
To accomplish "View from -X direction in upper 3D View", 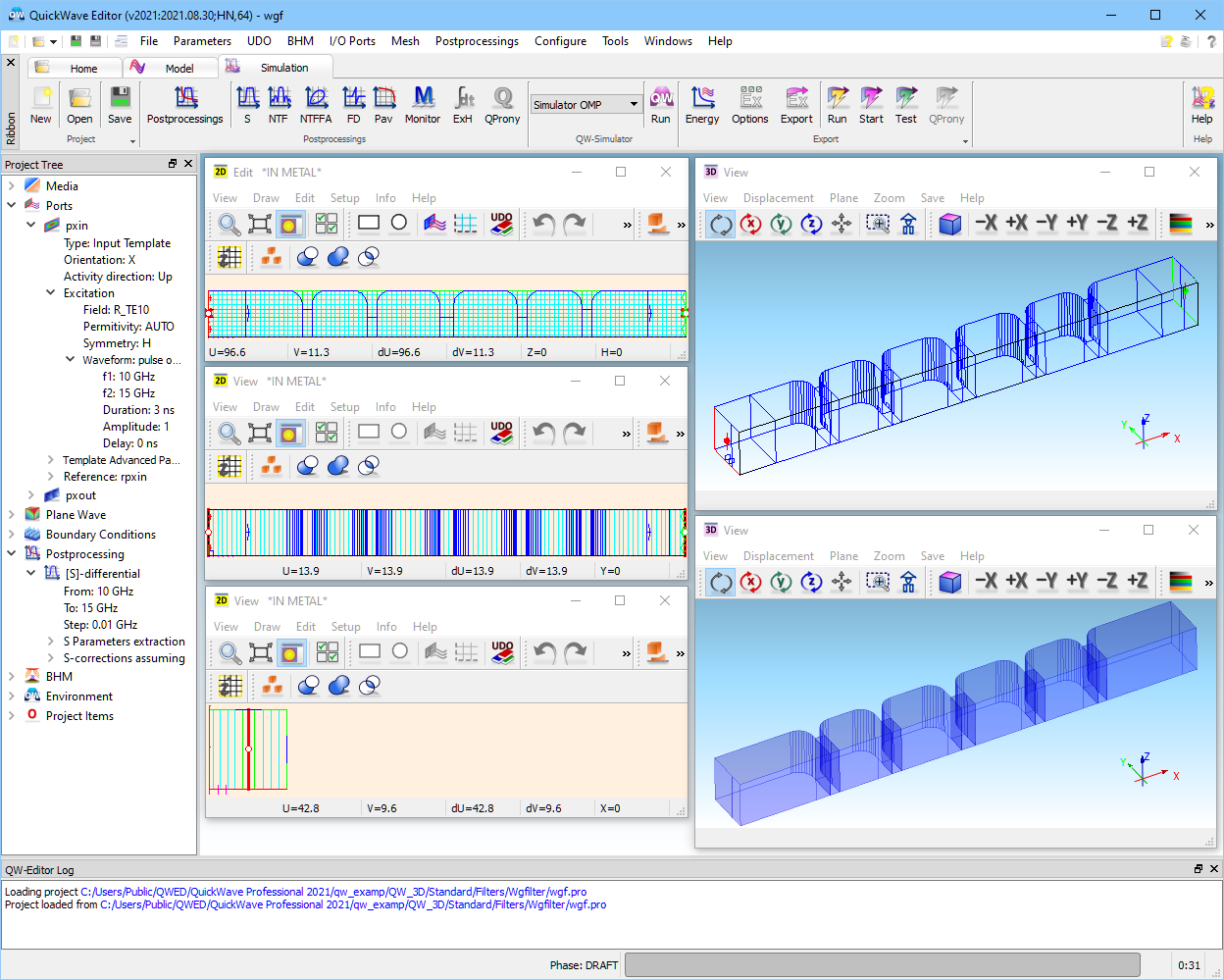I will tap(986, 224).
